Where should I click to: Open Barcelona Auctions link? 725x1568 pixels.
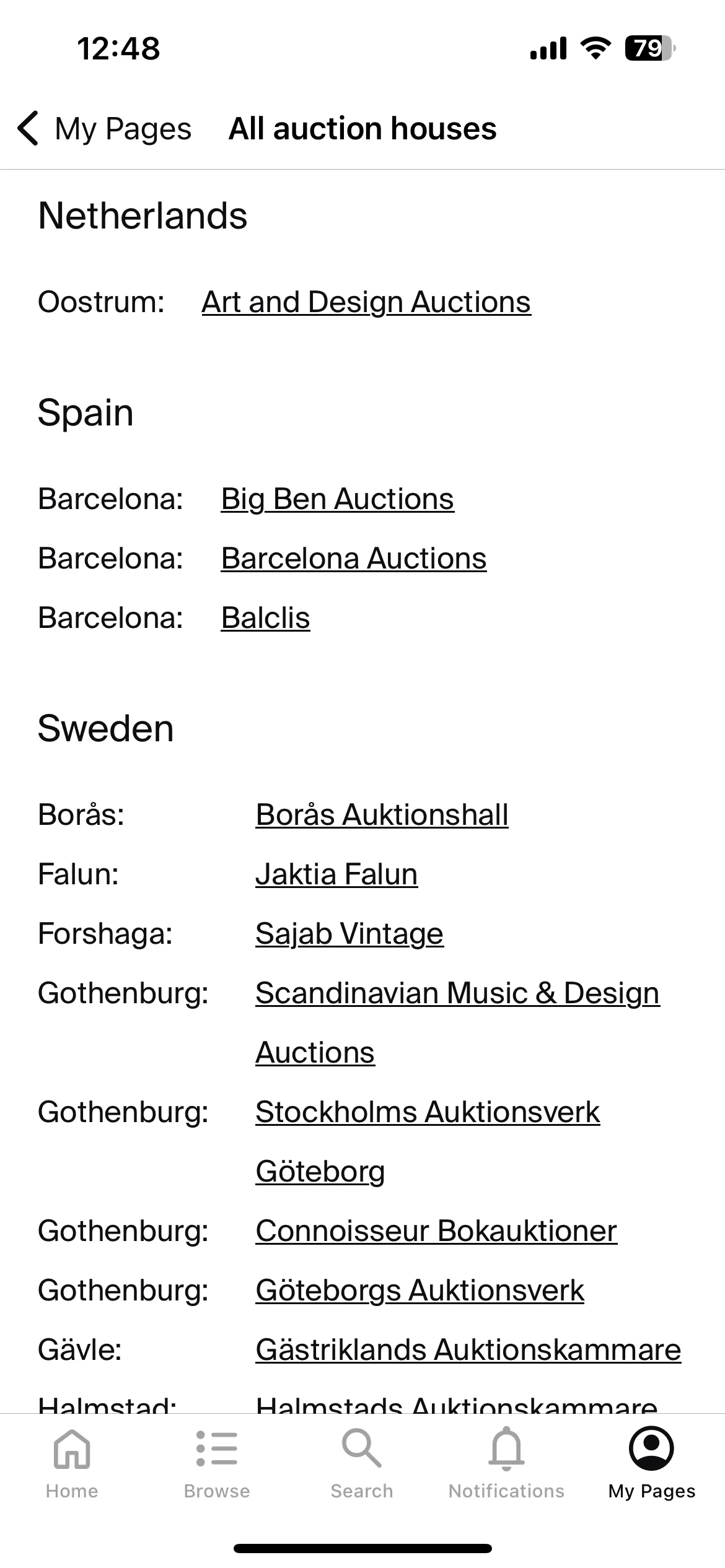click(354, 559)
